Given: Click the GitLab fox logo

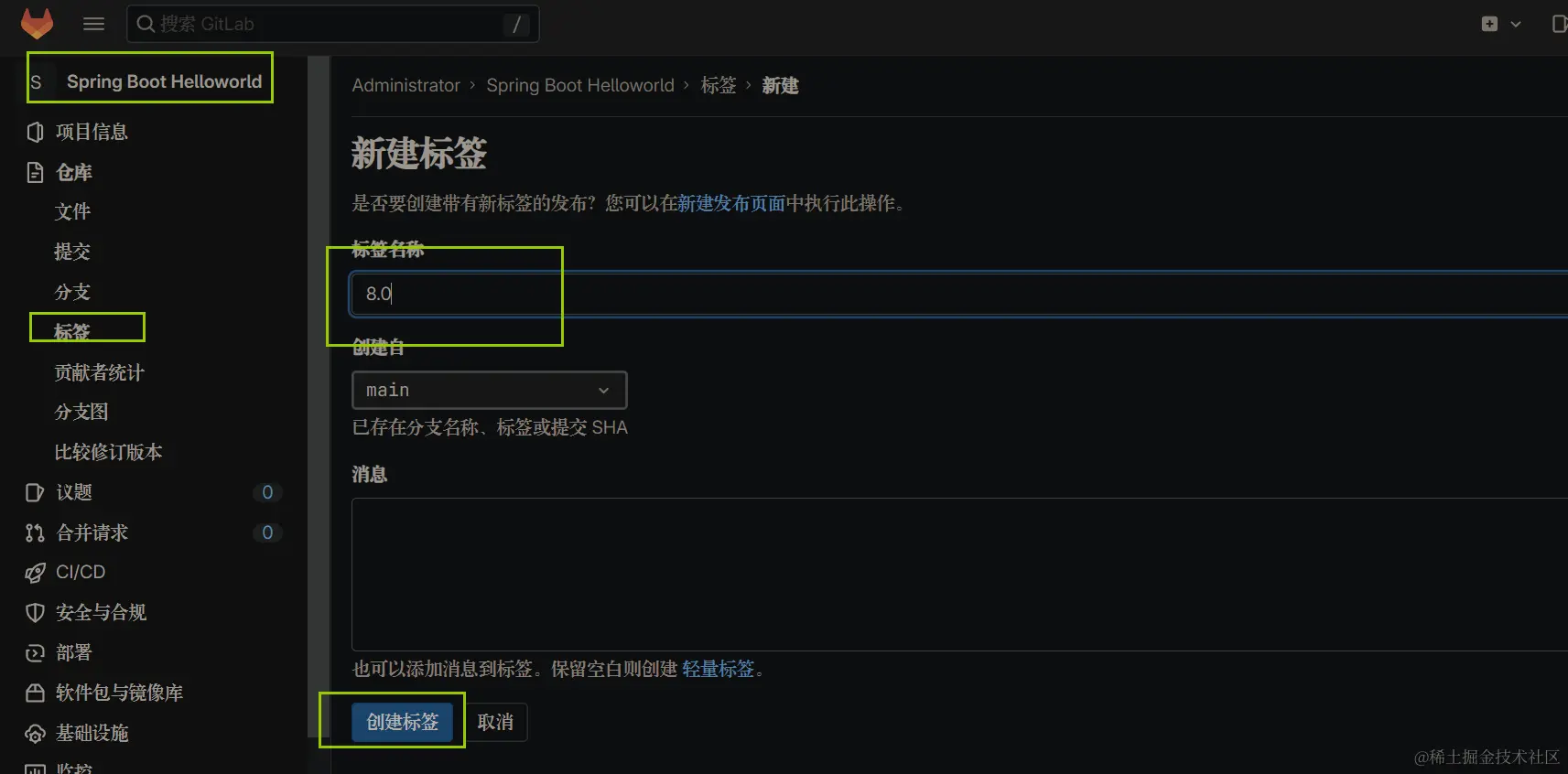Looking at the screenshot, I should tap(37, 24).
